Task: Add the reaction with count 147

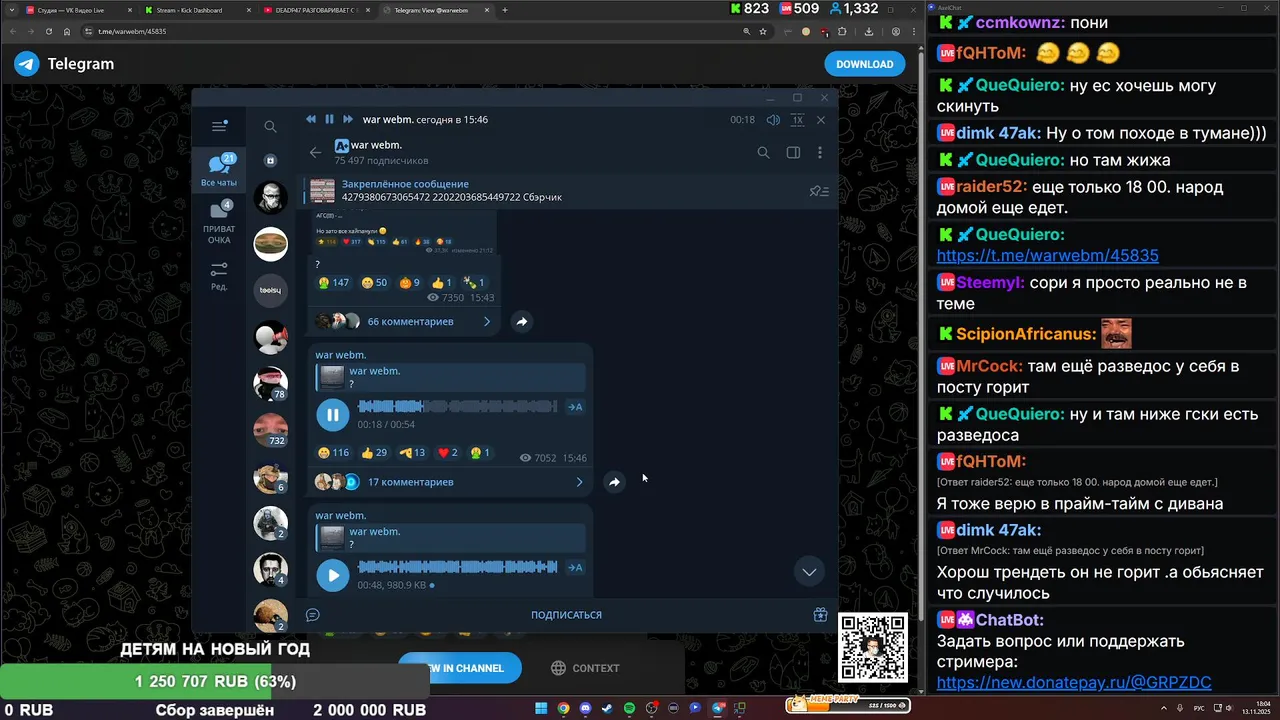Action: 334,283
